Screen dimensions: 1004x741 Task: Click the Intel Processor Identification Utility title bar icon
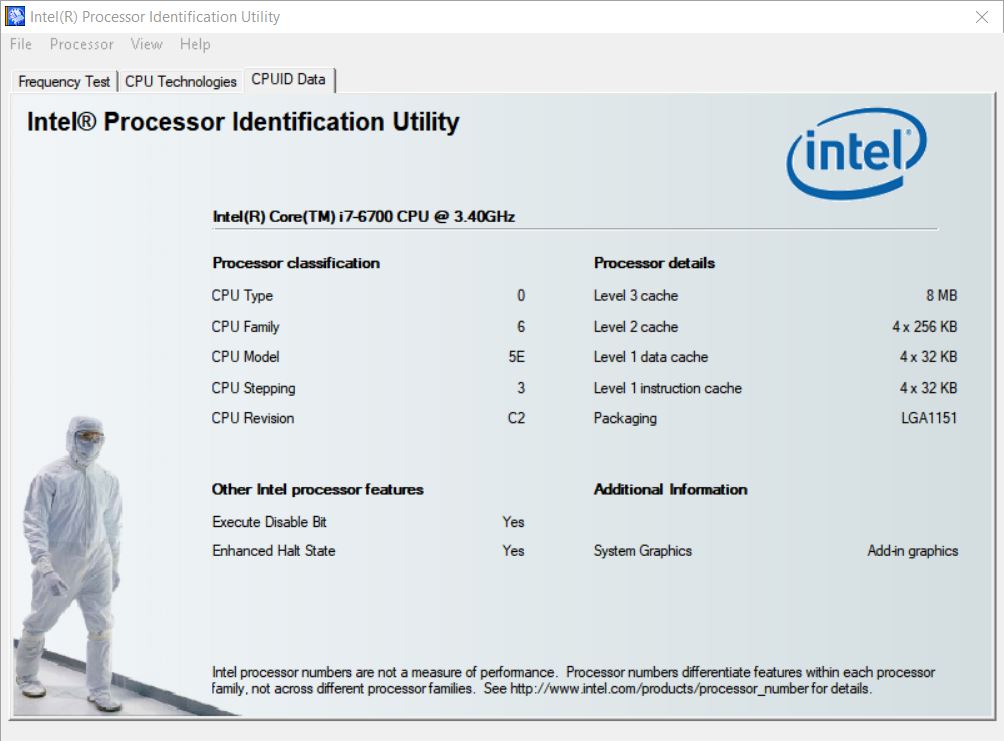[x=15, y=16]
